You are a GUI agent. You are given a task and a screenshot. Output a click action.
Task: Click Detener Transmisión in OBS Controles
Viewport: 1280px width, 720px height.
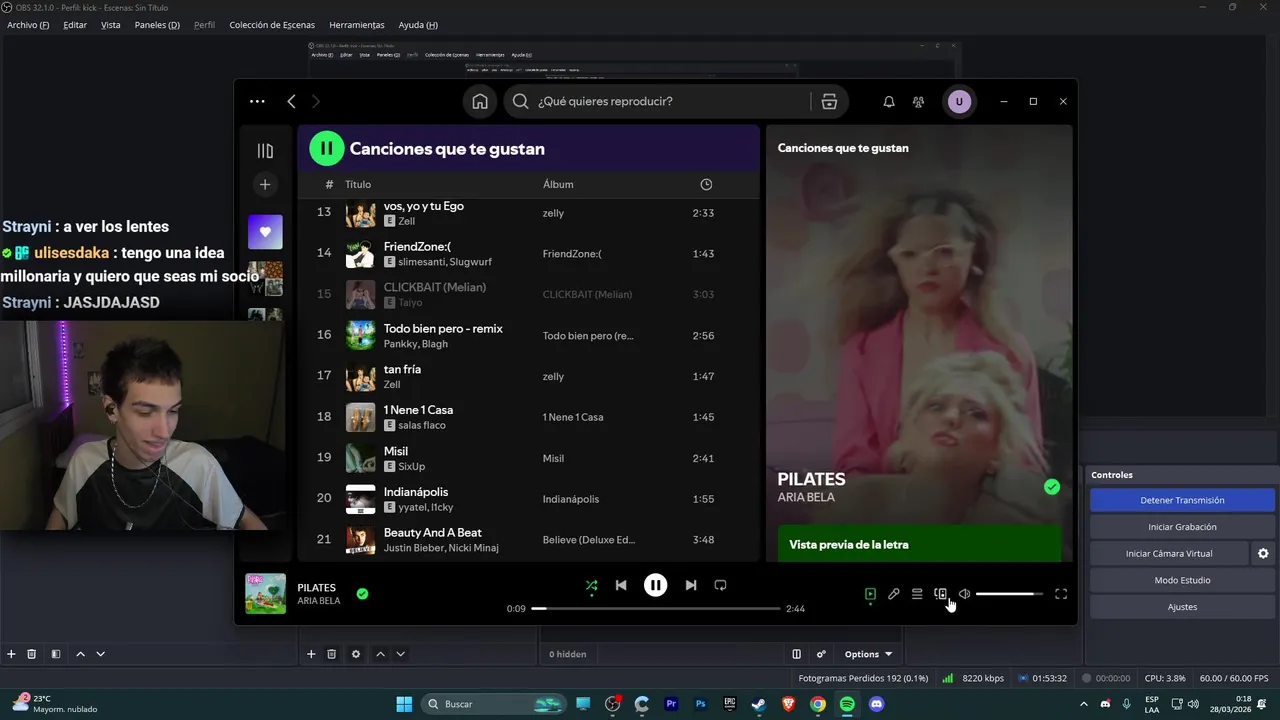tap(1182, 500)
